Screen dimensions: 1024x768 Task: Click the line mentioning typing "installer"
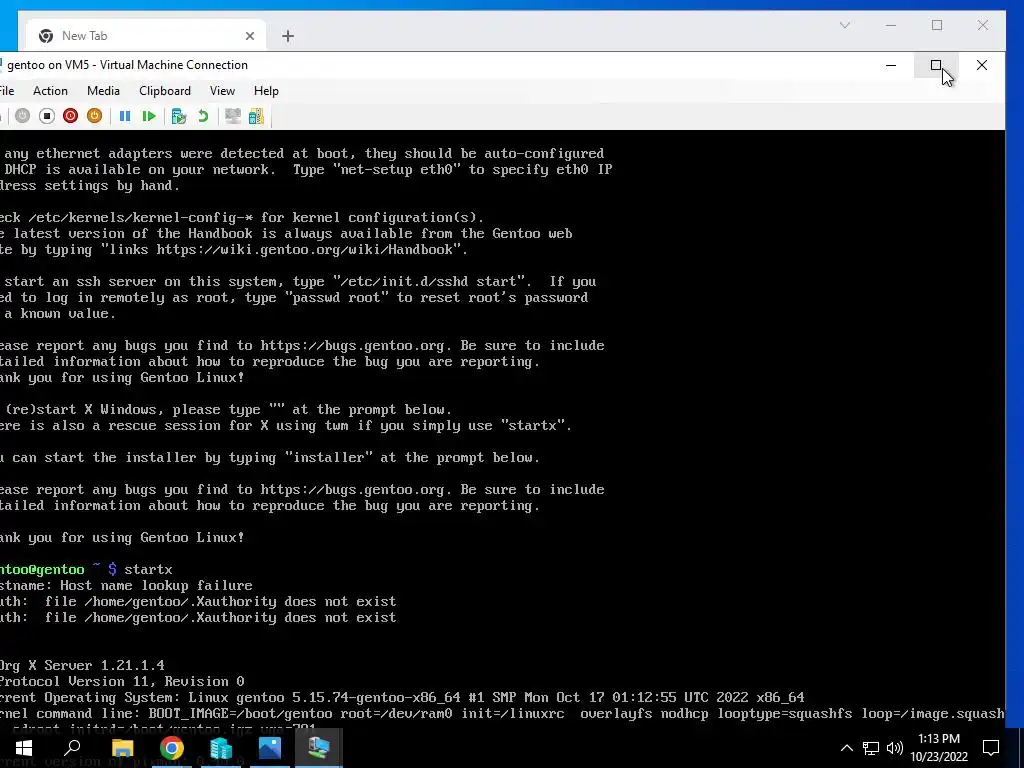point(270,457)
